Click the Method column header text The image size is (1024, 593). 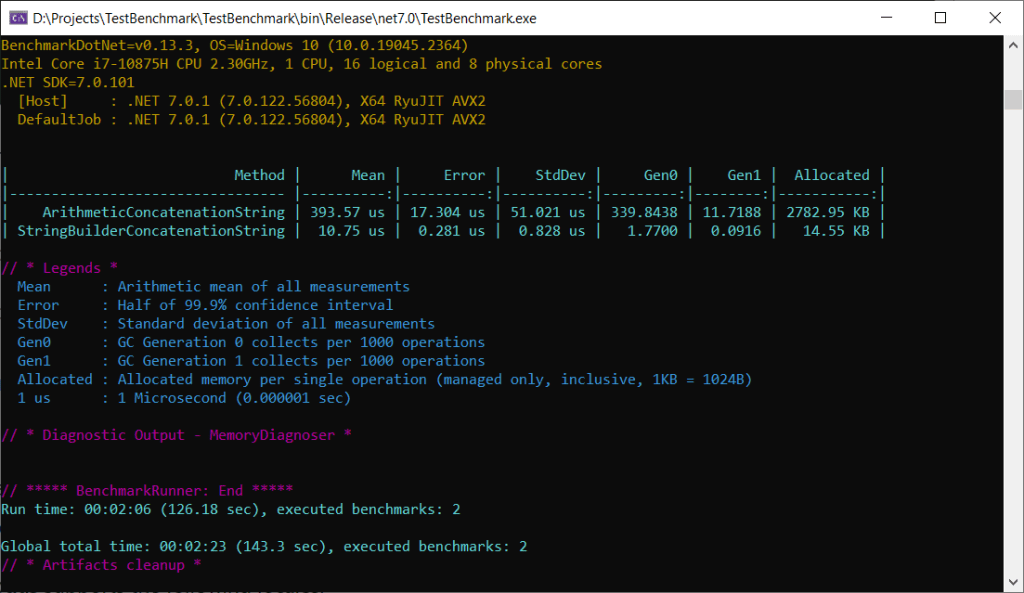click(259, 175)
